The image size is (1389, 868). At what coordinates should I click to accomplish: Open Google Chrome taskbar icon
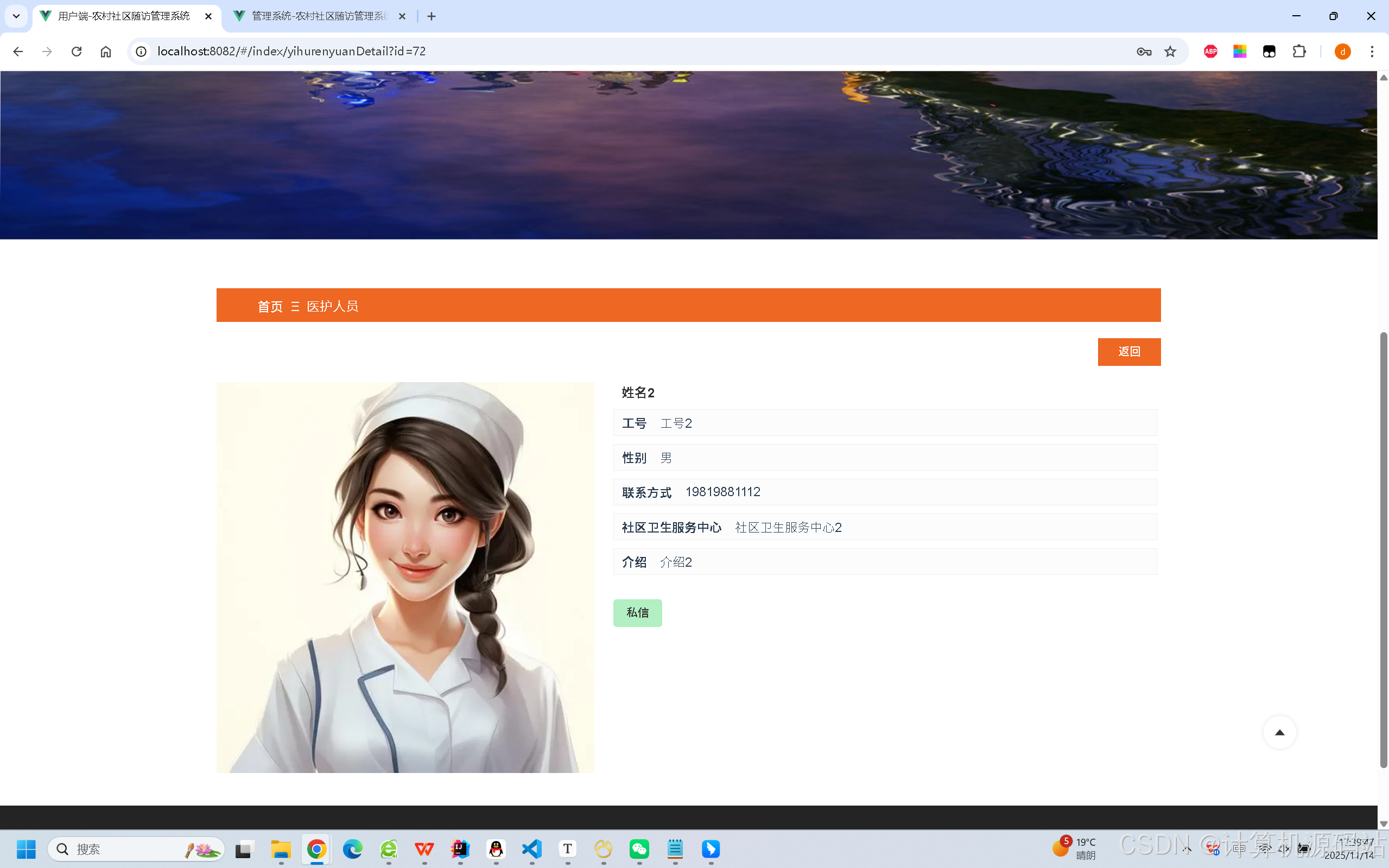[317, 849]
